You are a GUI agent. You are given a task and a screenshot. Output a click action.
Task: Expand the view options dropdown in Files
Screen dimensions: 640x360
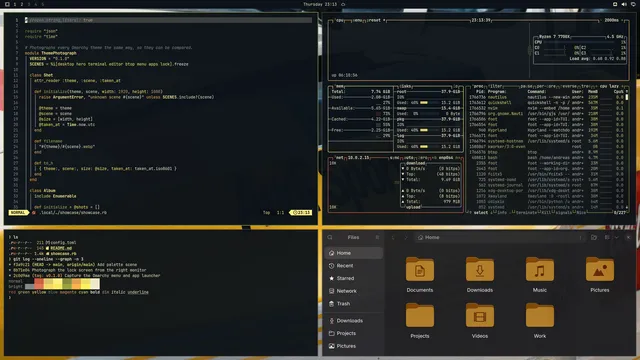click(x=616, y=237)
